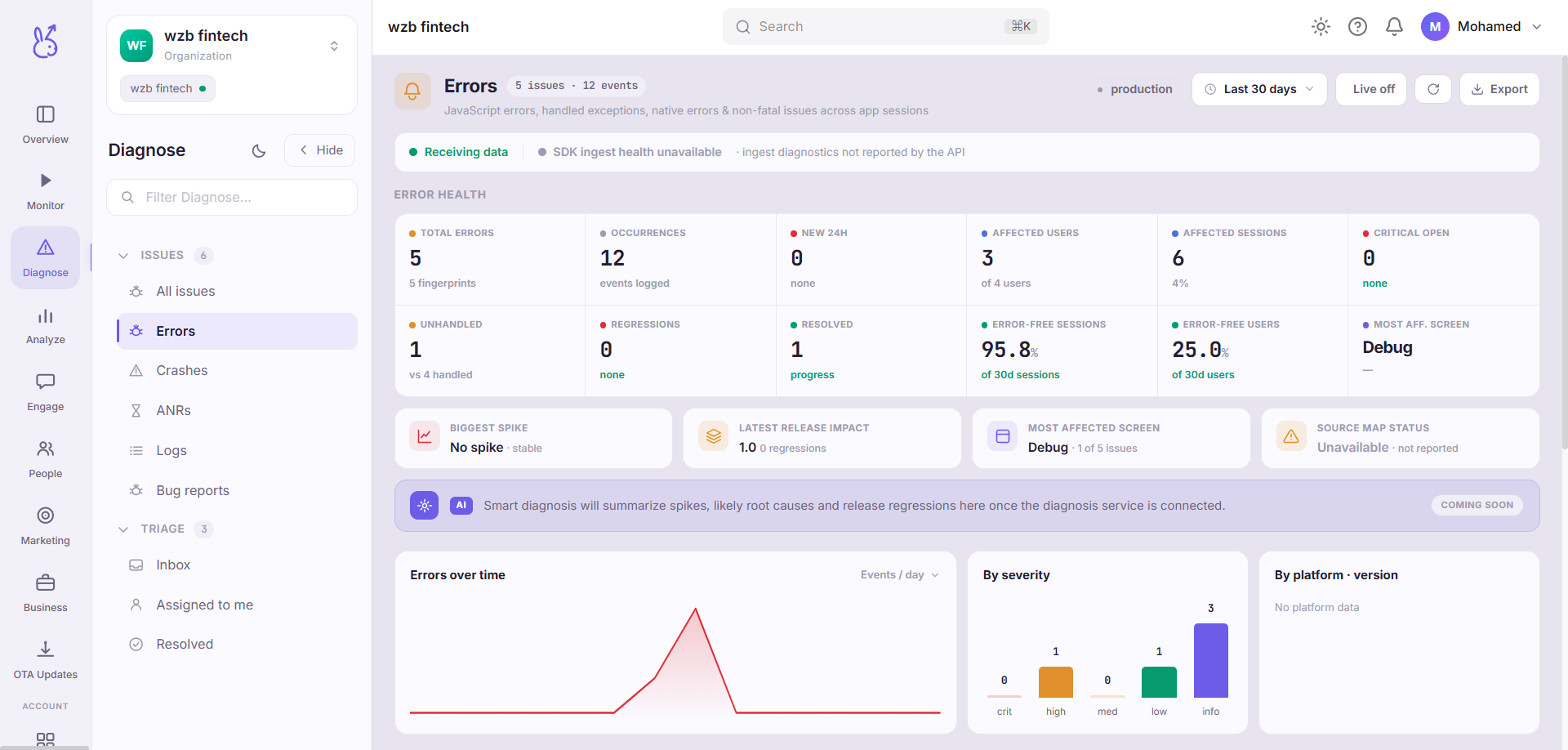Click the purple info severity bar
This screenshot has height=750, width=1568.
[x=1210, y=660]
